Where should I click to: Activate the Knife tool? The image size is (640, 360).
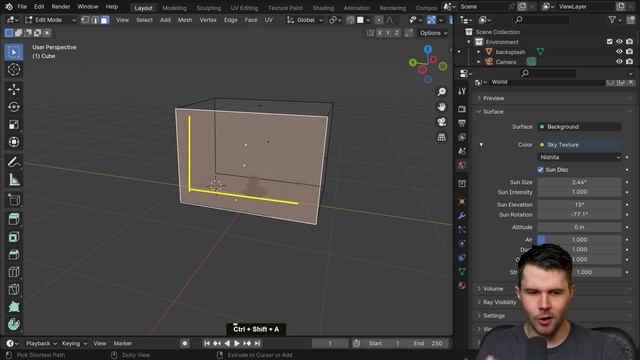pyautogui.click(x=13, y=289)
